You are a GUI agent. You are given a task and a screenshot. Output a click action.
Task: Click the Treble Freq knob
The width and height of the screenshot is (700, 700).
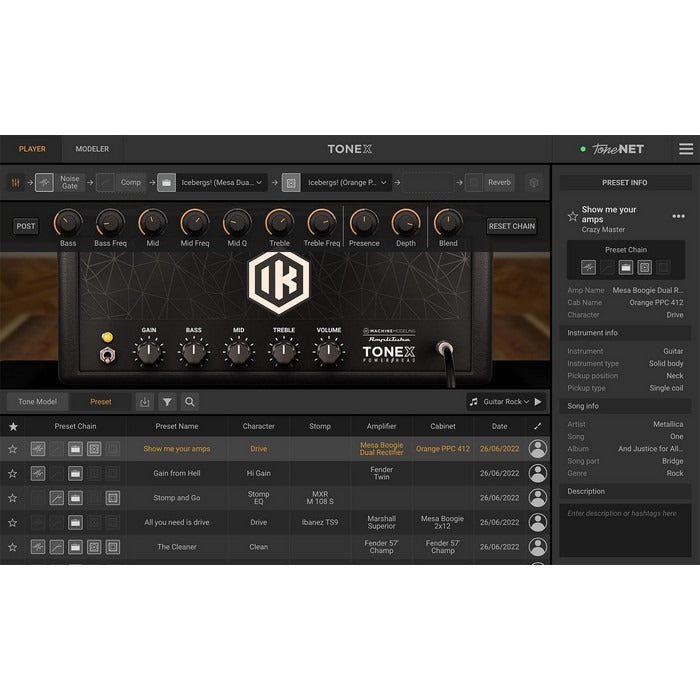(321, 223)
